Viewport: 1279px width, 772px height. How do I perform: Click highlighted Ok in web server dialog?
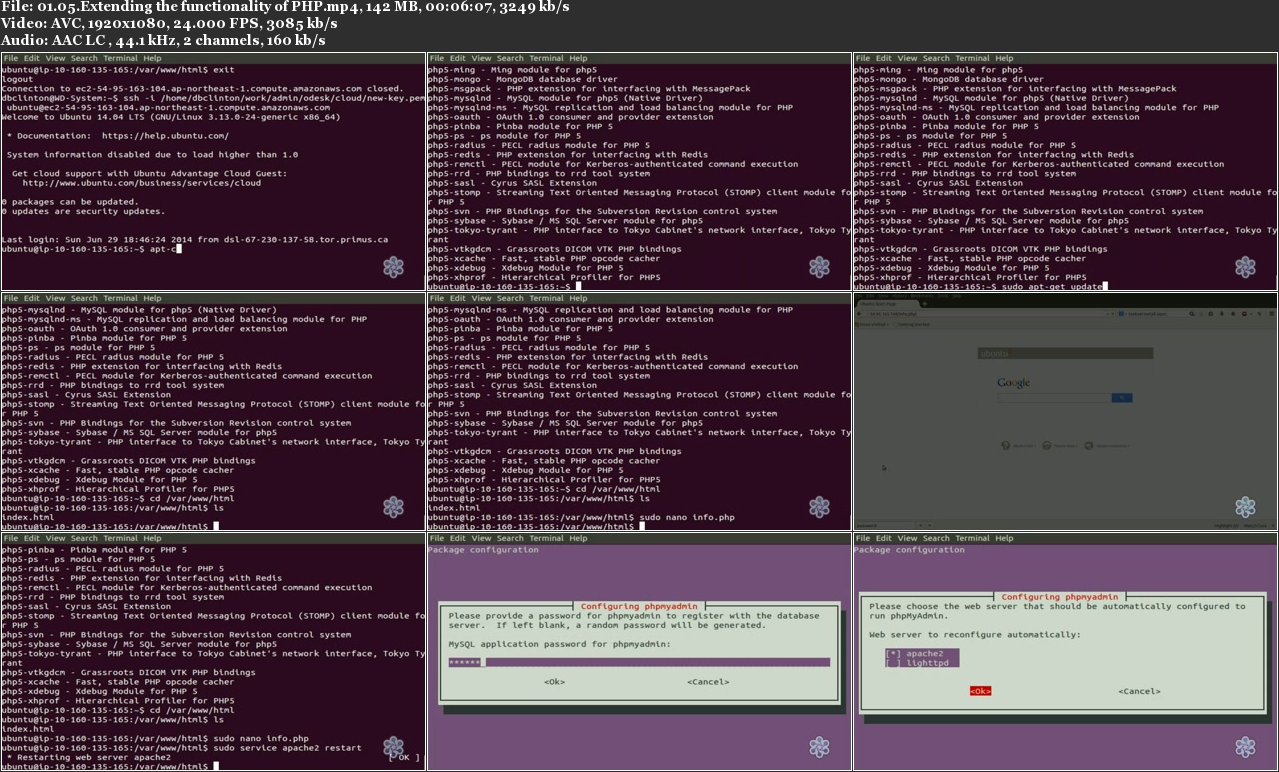tap(980, 691)
